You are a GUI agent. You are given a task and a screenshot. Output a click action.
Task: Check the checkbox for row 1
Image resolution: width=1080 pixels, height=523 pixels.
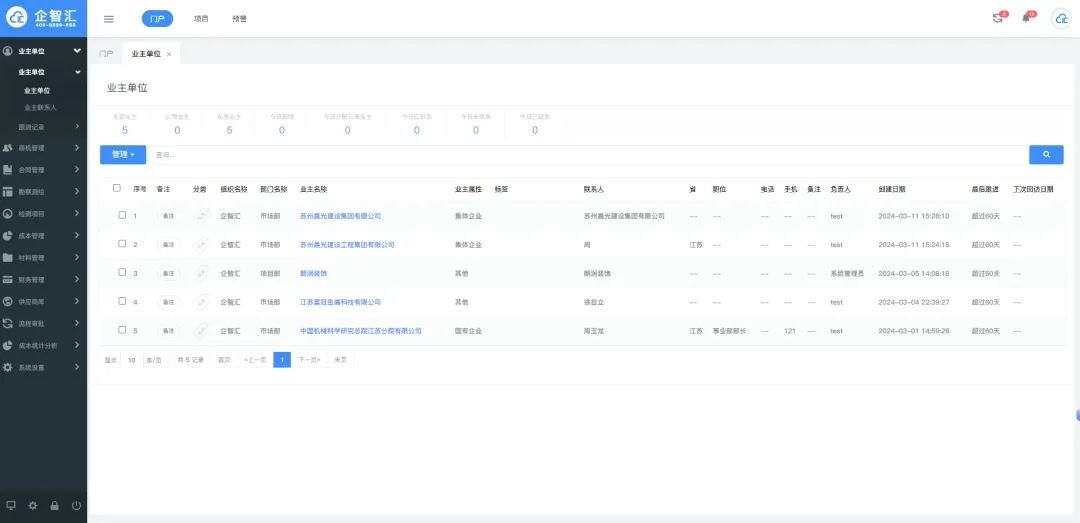click(122, 215)
